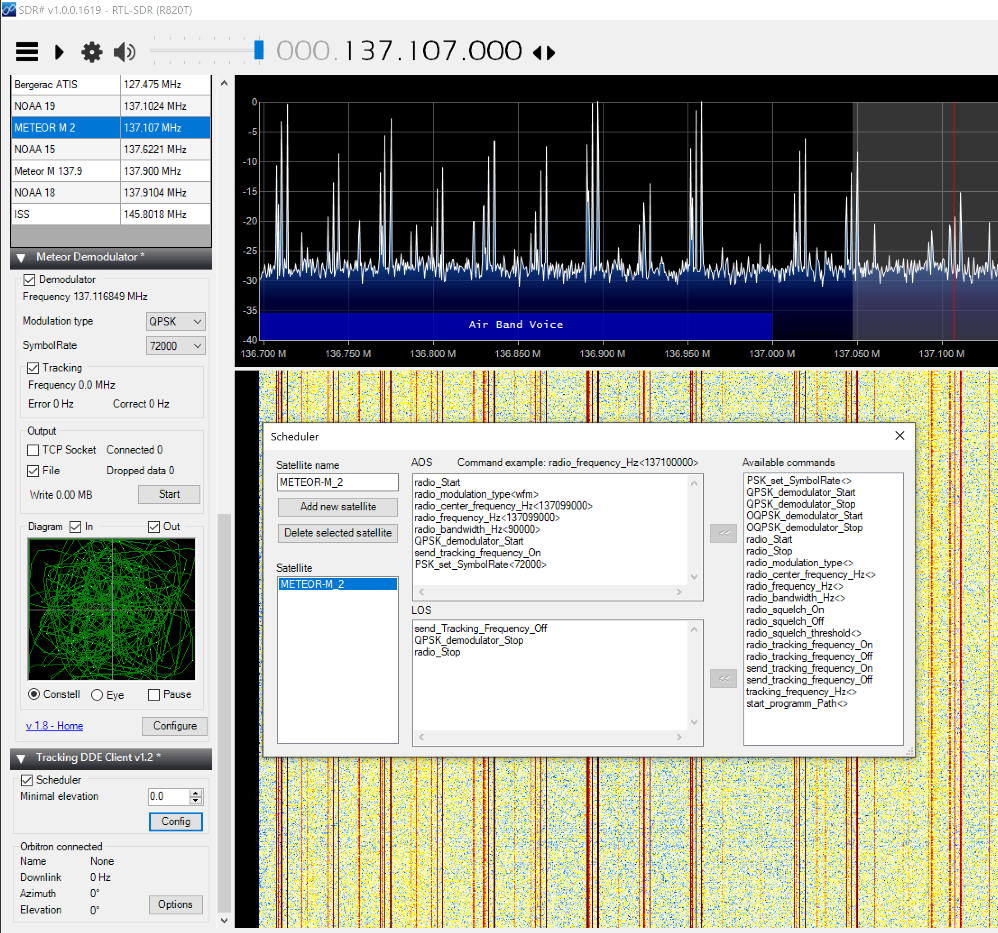Mute audio with the speaker icon
Image resolution: width=998 pixels, height=933 pixels.
pos(125,52)
